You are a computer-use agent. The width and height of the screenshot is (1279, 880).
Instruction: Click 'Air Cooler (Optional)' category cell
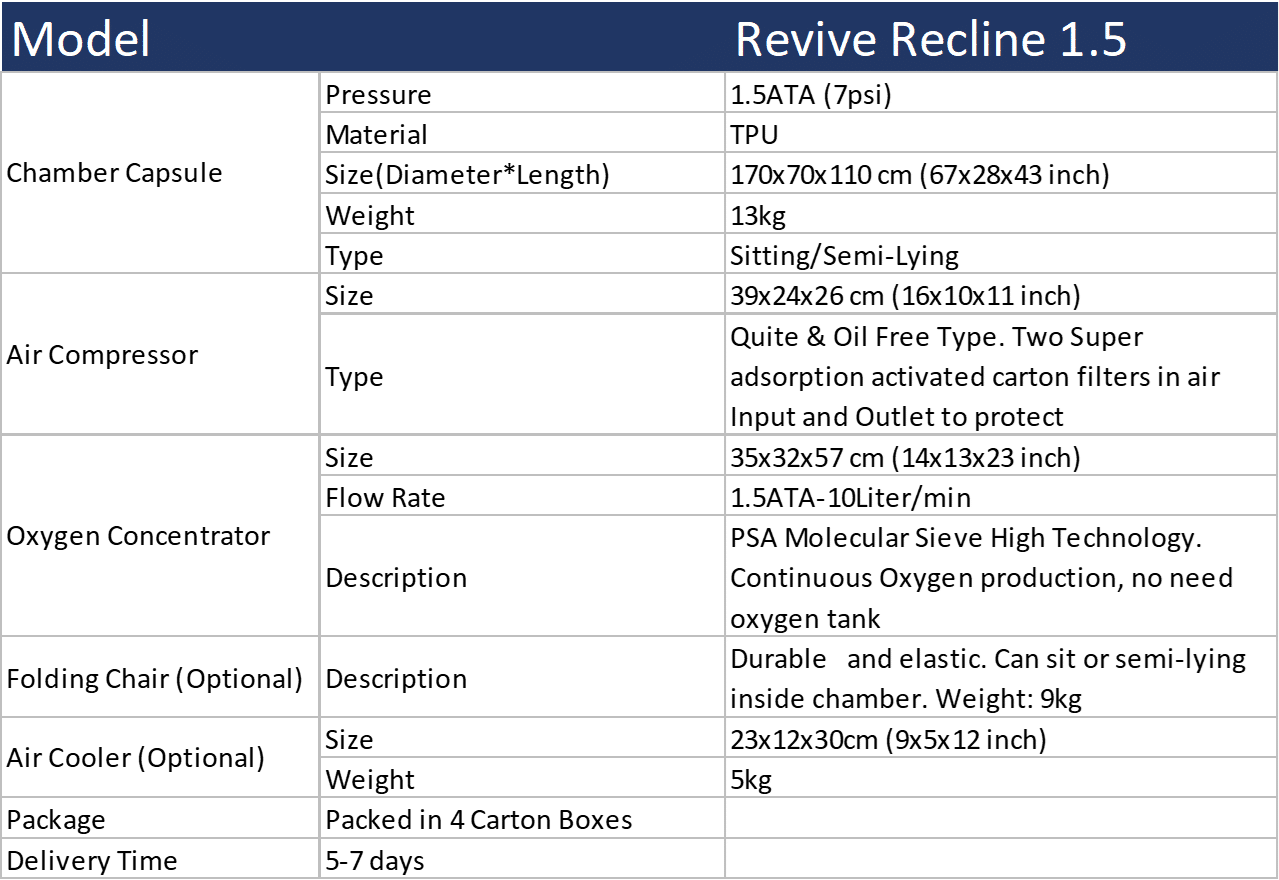160,757
